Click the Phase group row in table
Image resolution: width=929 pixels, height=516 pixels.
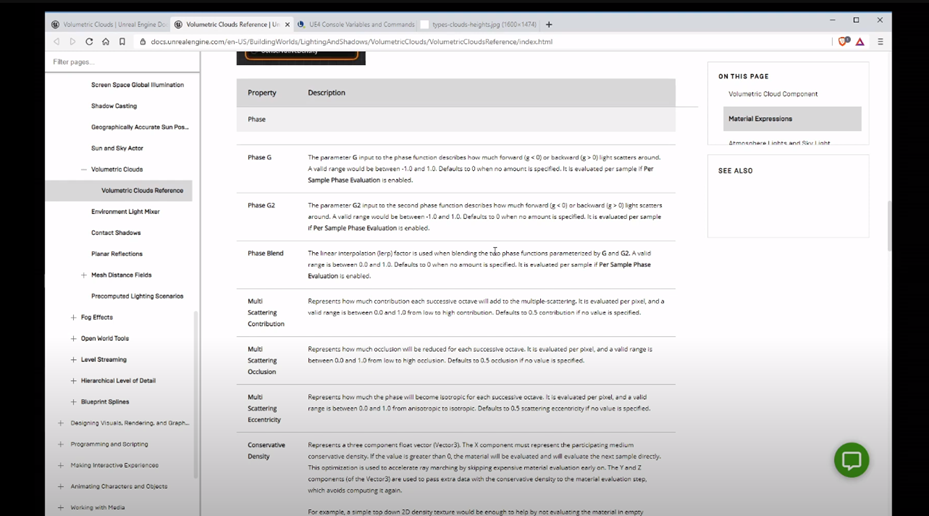point(456,119)
